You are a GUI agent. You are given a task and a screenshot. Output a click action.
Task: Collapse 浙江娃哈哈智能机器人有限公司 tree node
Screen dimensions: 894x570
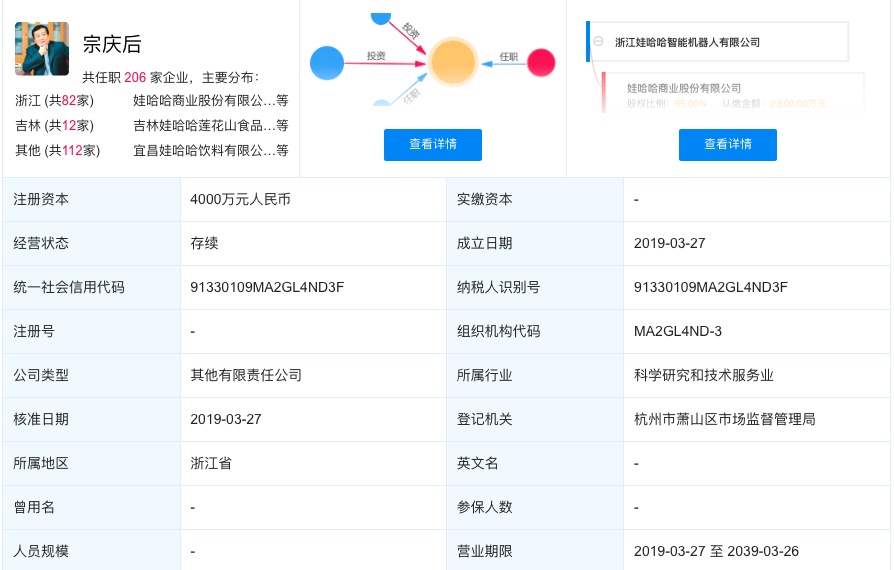point(598,42)
